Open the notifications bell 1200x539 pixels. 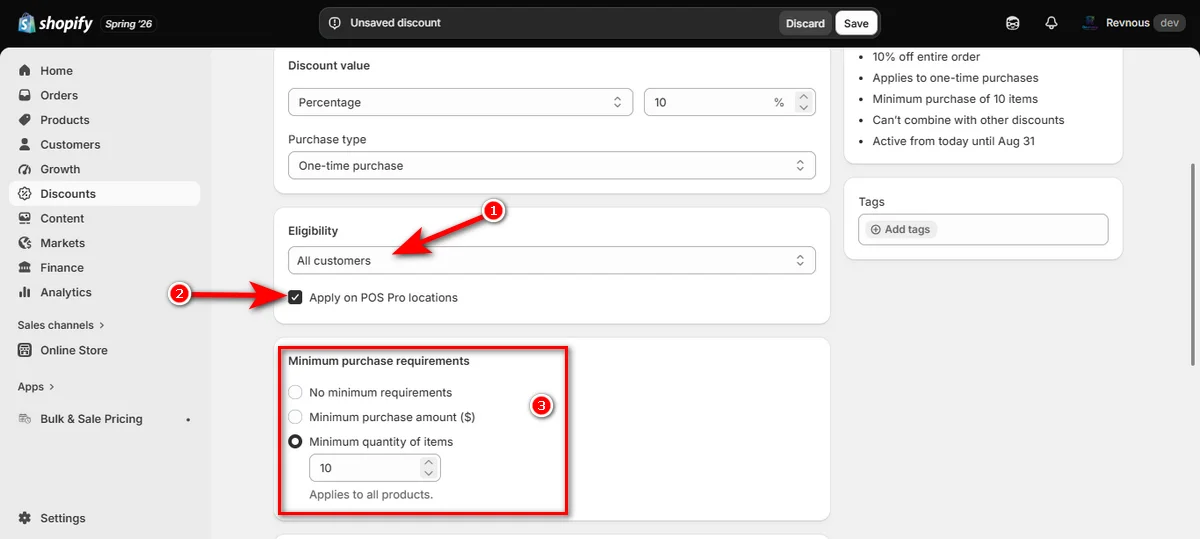click(1051, 23)
